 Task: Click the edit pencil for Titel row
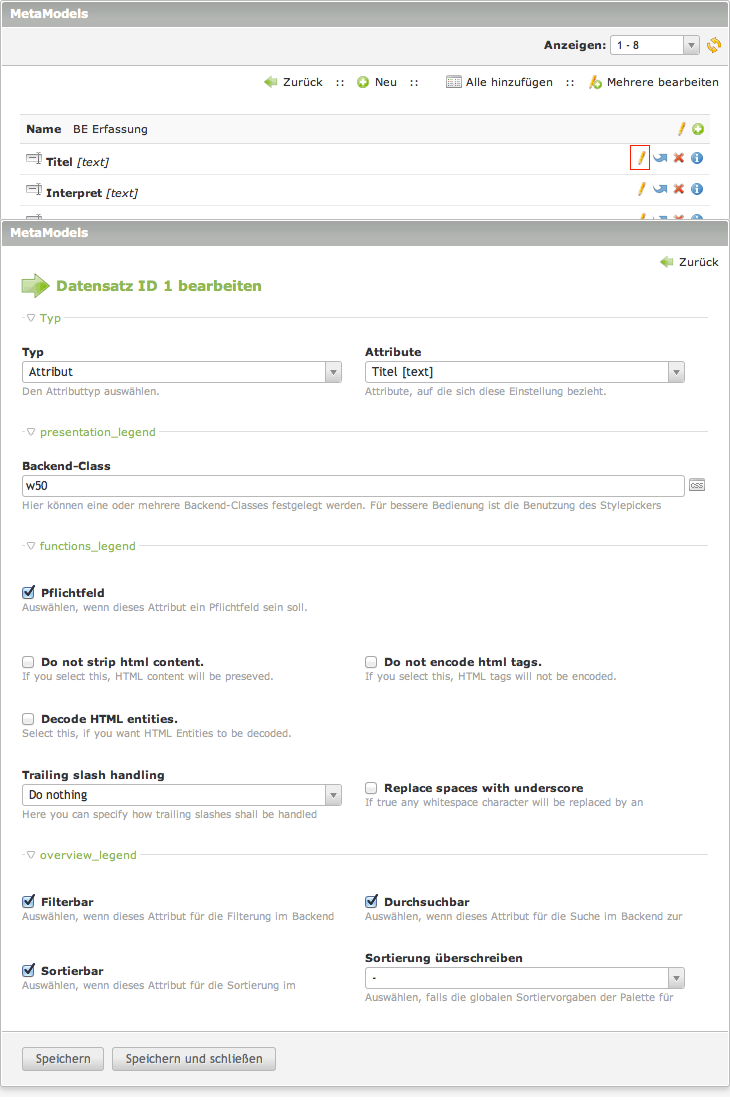640,158
